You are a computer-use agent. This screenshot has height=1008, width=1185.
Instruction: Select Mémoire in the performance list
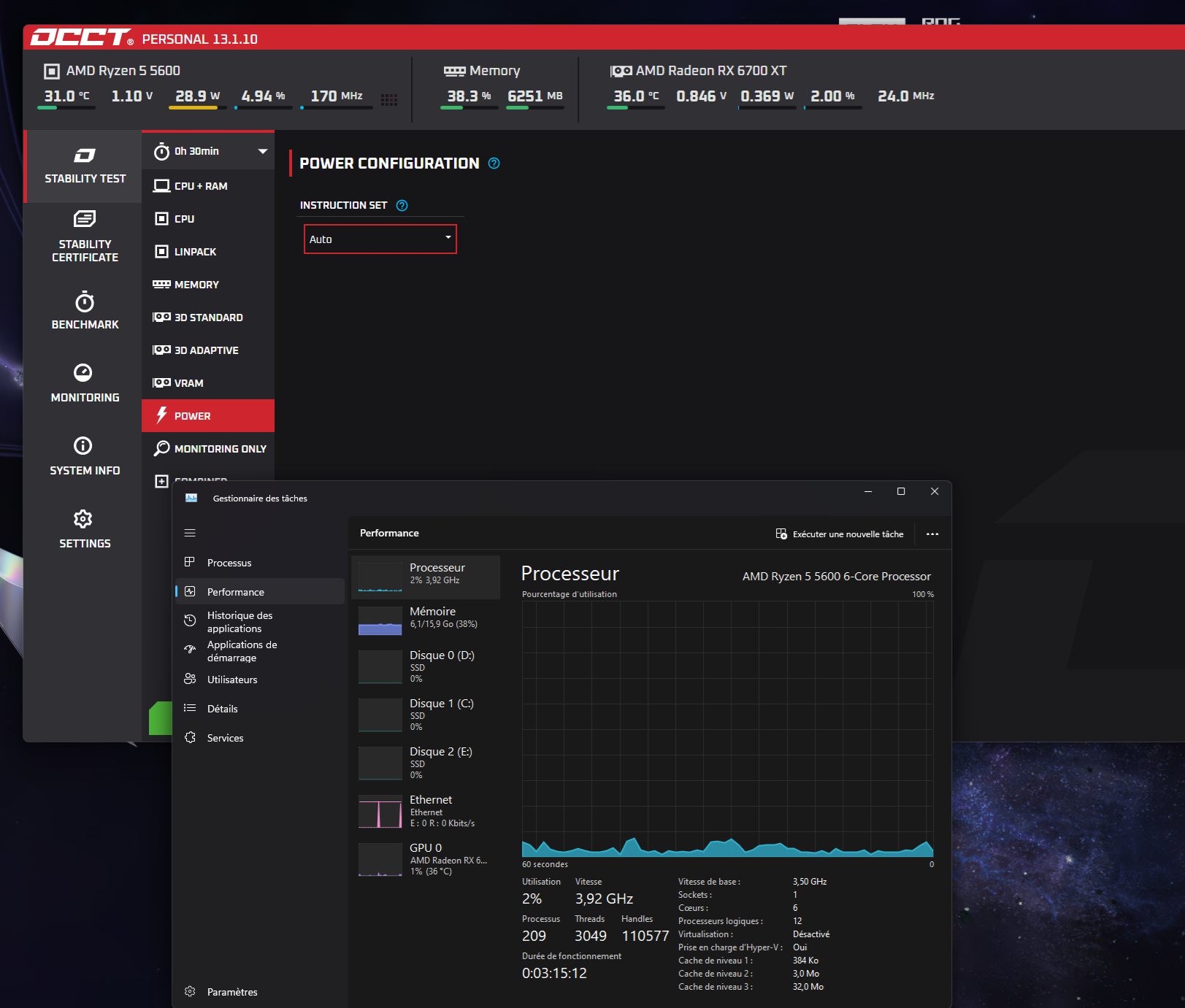coord(426,620)
